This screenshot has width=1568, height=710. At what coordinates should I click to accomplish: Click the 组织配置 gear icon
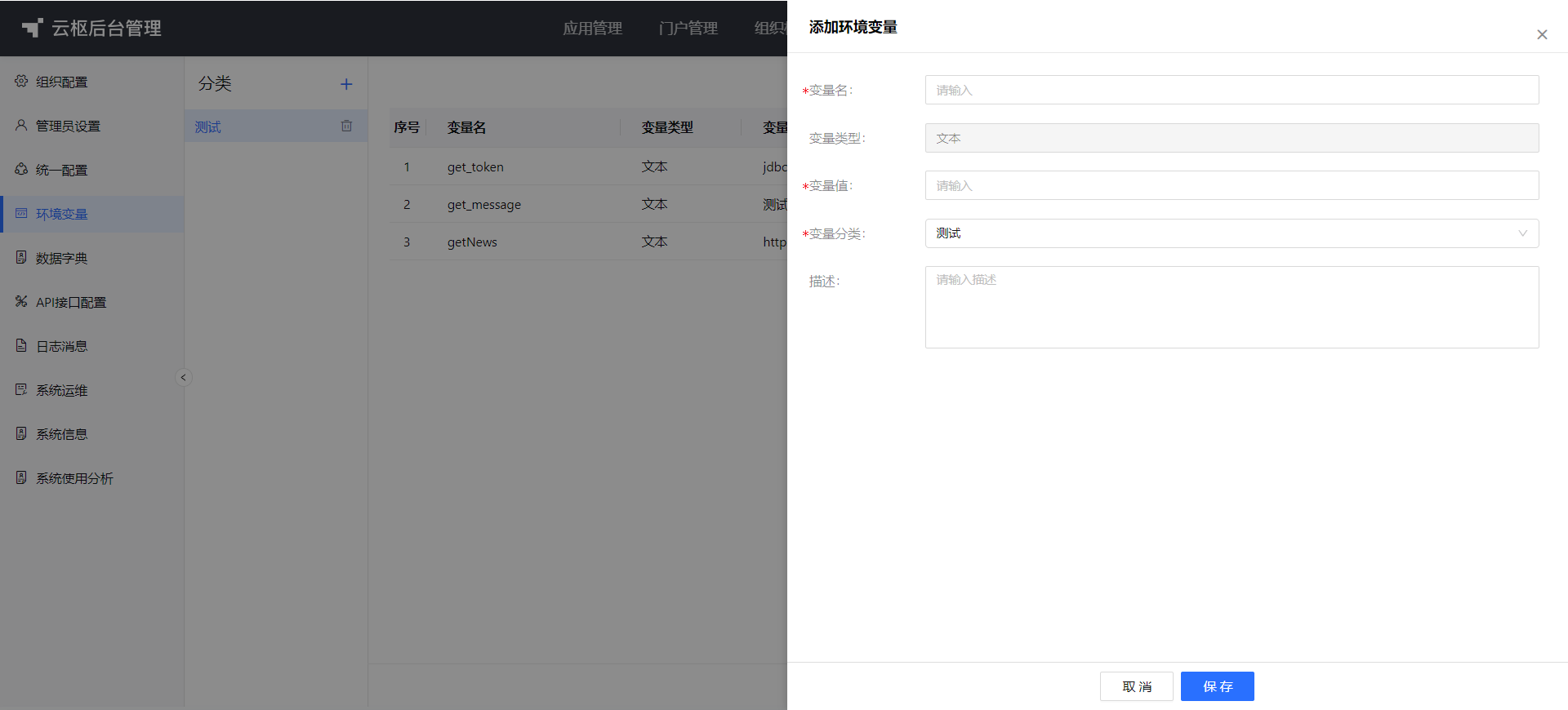21,81
